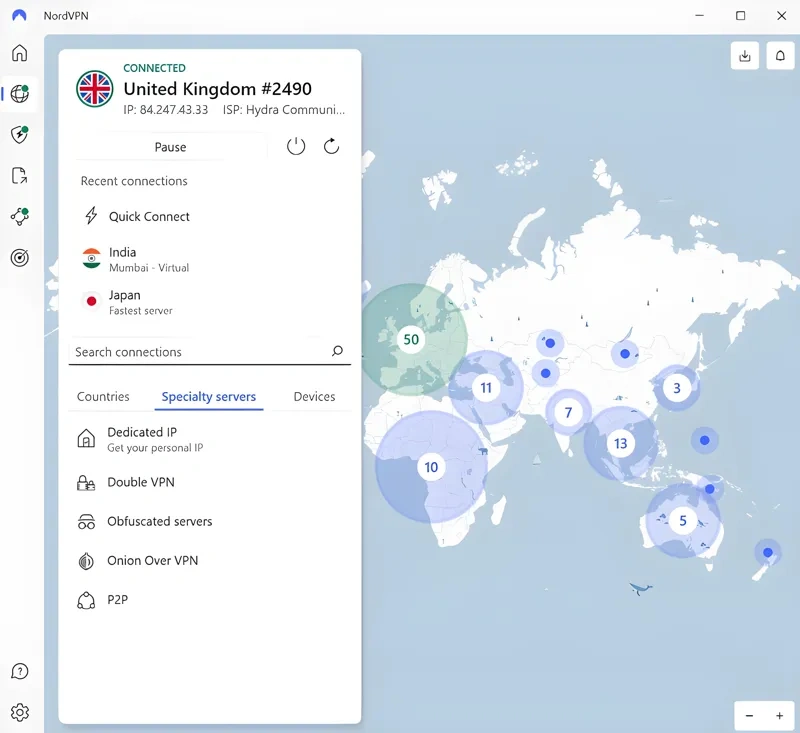Viewport: 800px width, 733px height.
Task: Switch to the Countries tab
Action: [103, 396]
